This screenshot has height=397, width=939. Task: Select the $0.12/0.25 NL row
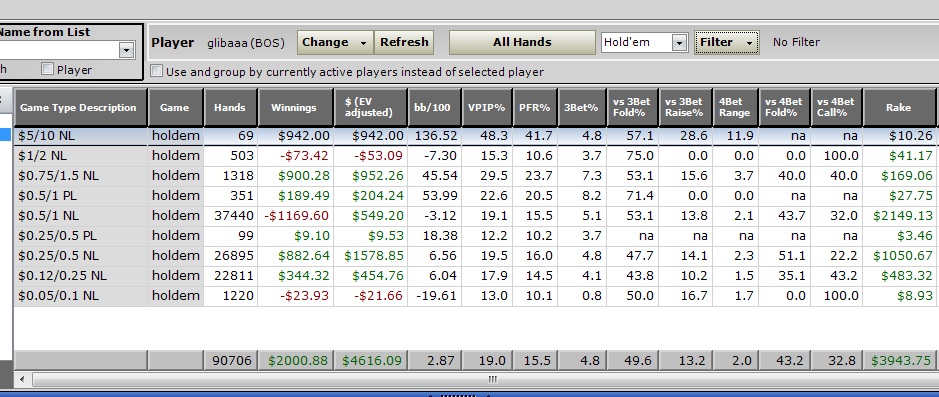pyautogui.click(x=474, y=275)
